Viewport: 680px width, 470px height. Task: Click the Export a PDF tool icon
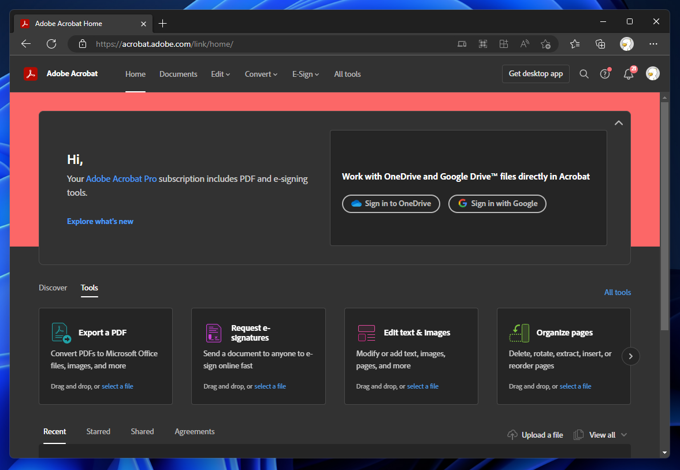pyautogui.click(x=61, y=333)
